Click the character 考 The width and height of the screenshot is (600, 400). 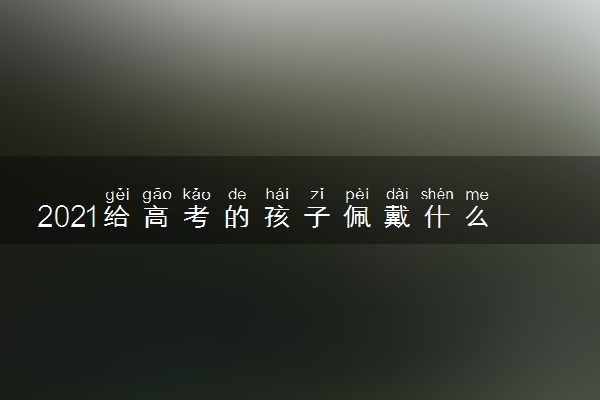(197, 217)
